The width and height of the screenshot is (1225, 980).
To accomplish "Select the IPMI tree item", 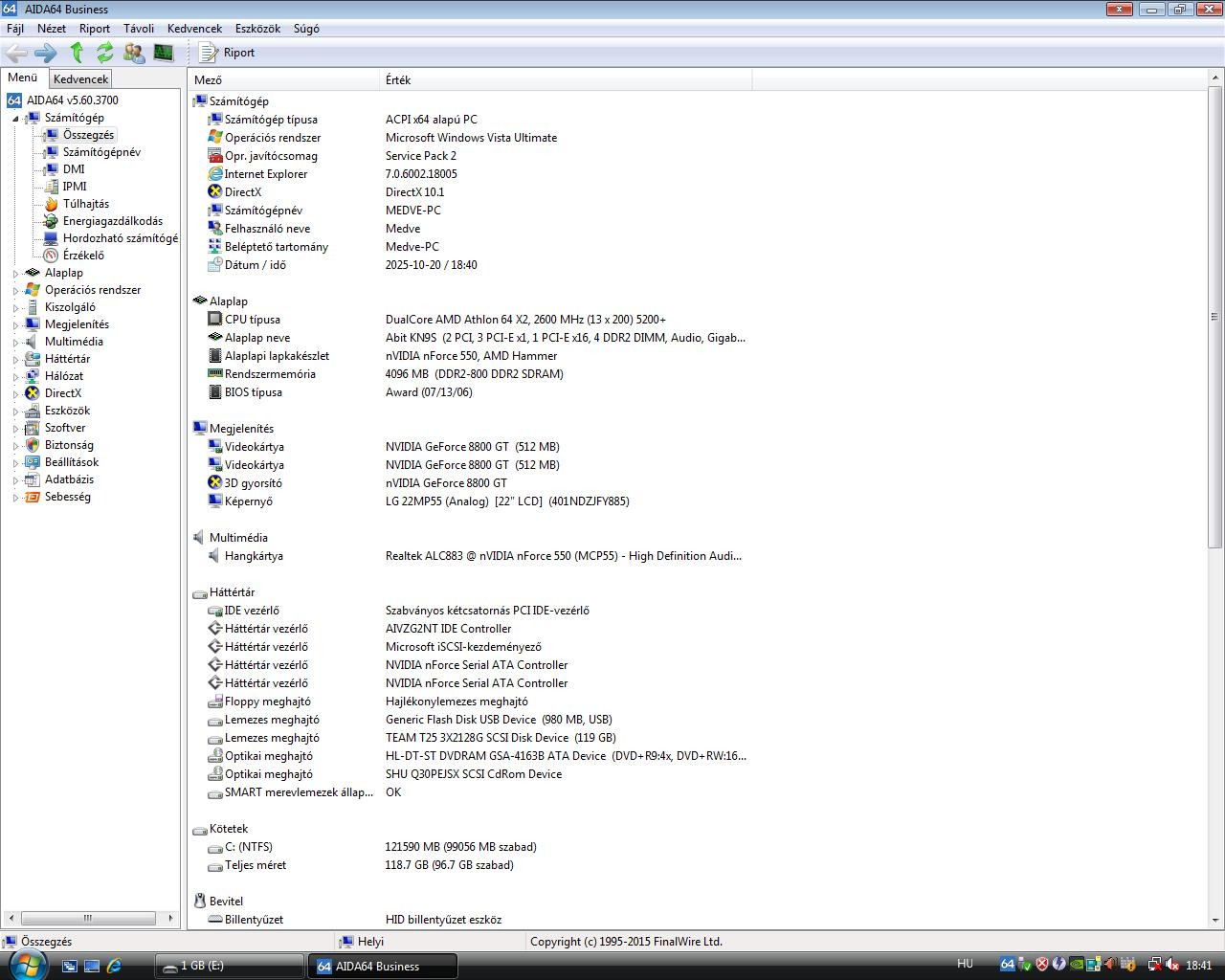I will [75, 187].
